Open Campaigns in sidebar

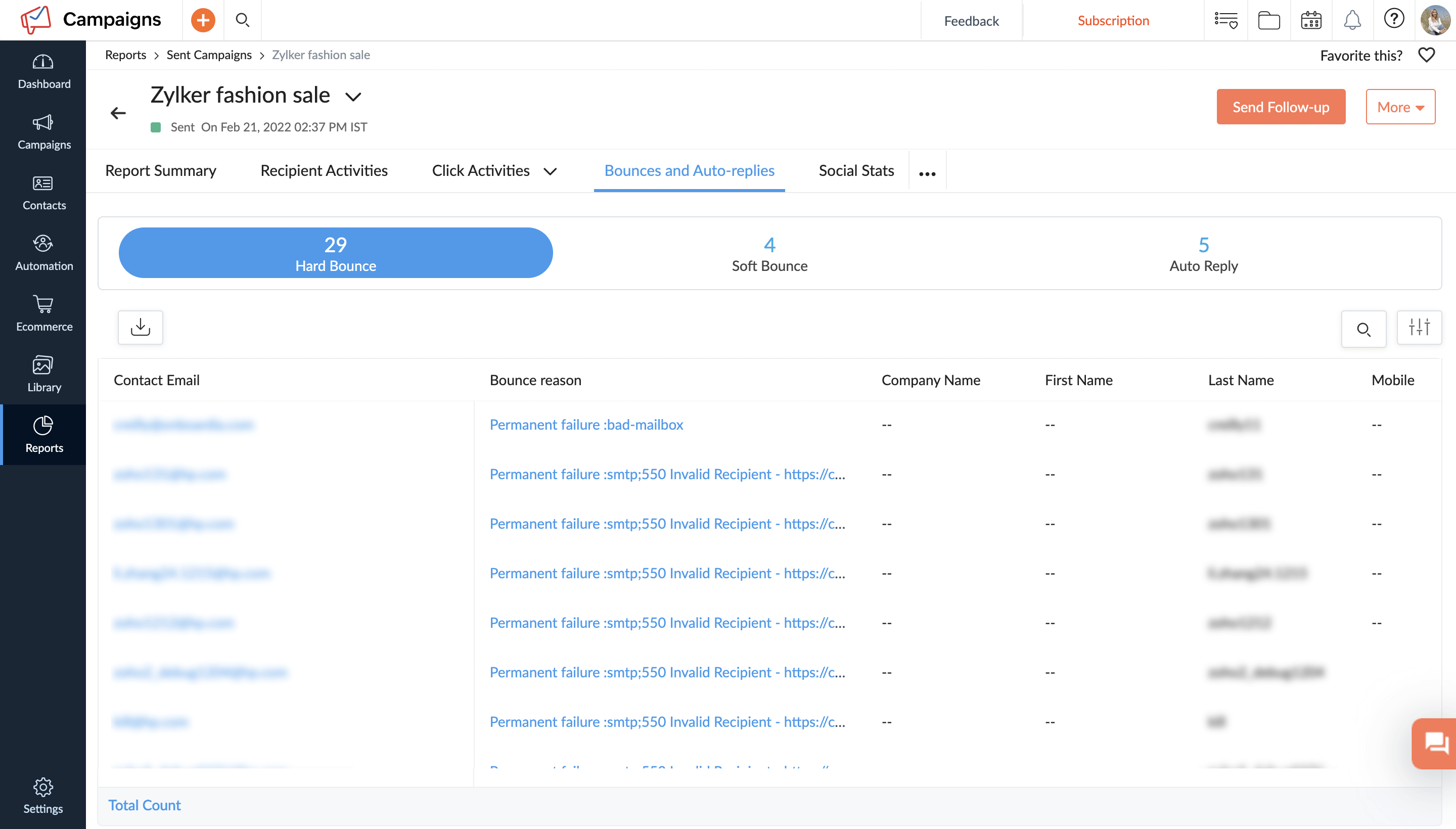[43, 131]
